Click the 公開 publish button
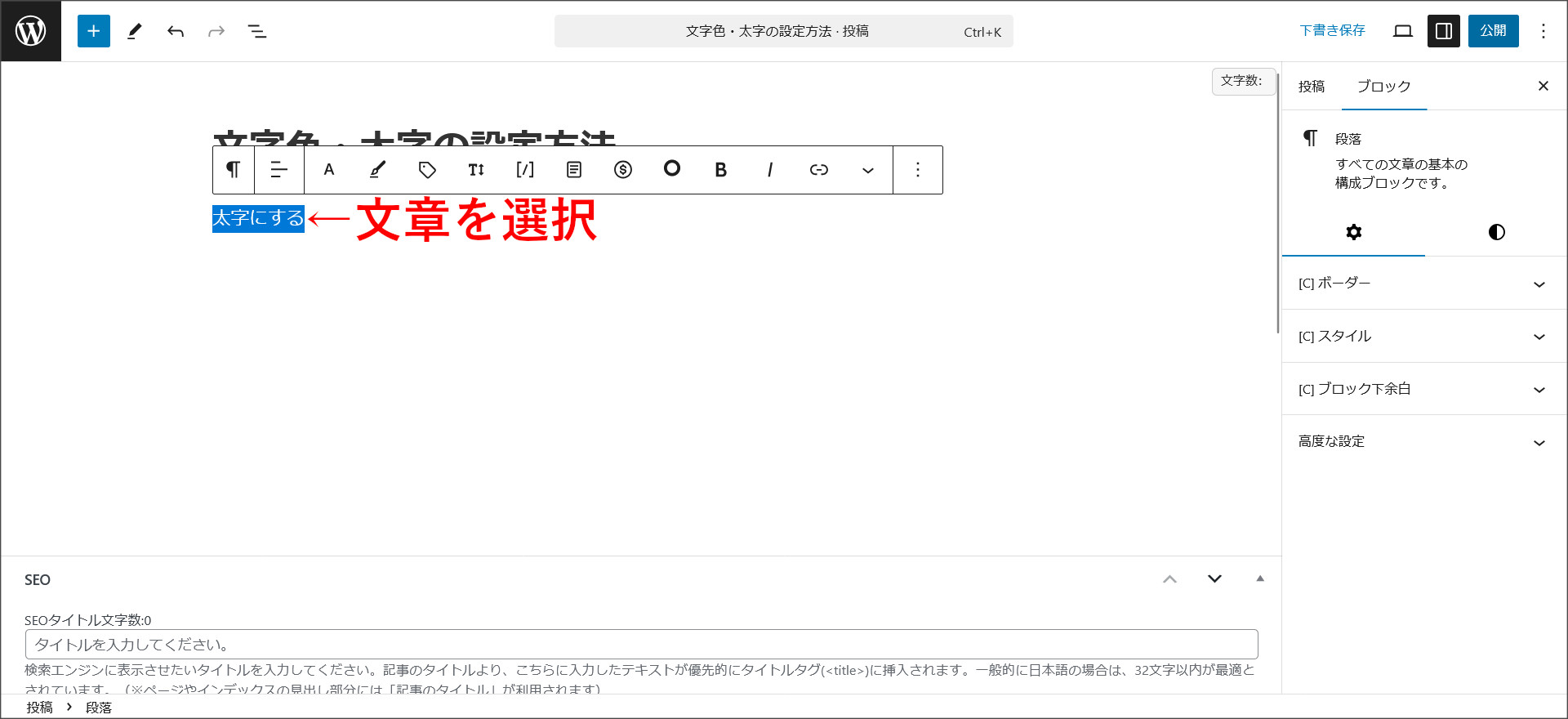This screenshot has width=1568, height=719. pyautogui.click(x=1494, y=31)
